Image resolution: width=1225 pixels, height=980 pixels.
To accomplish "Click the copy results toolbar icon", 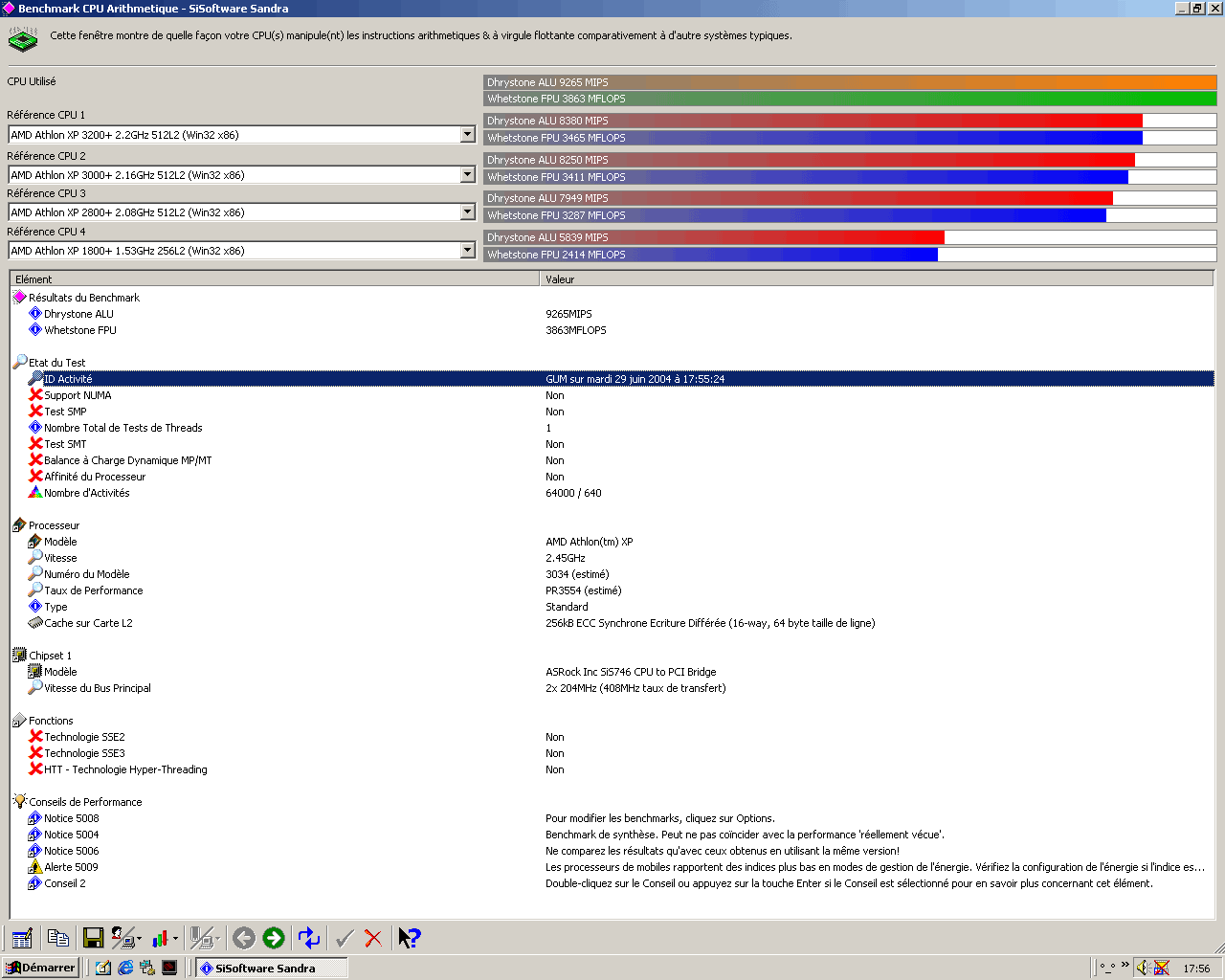I will point(57,938).
